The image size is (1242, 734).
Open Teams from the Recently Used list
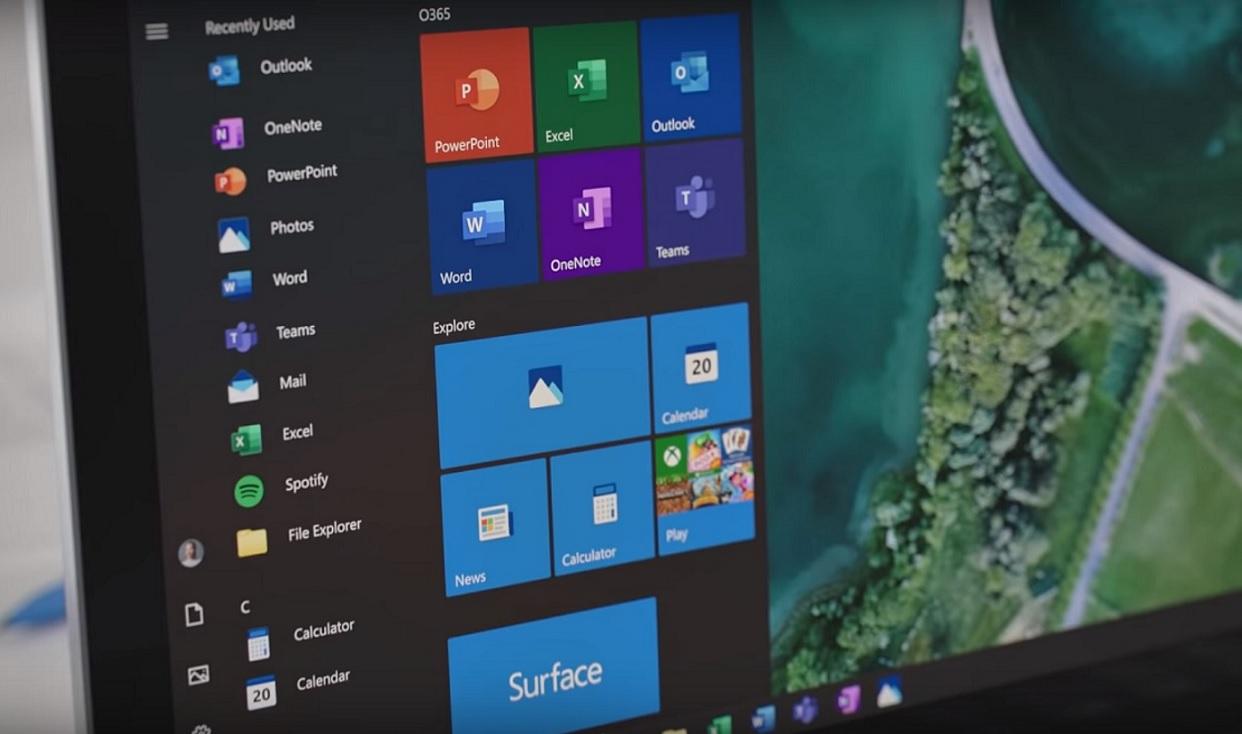pyautogui.click(x=270, y=334)
